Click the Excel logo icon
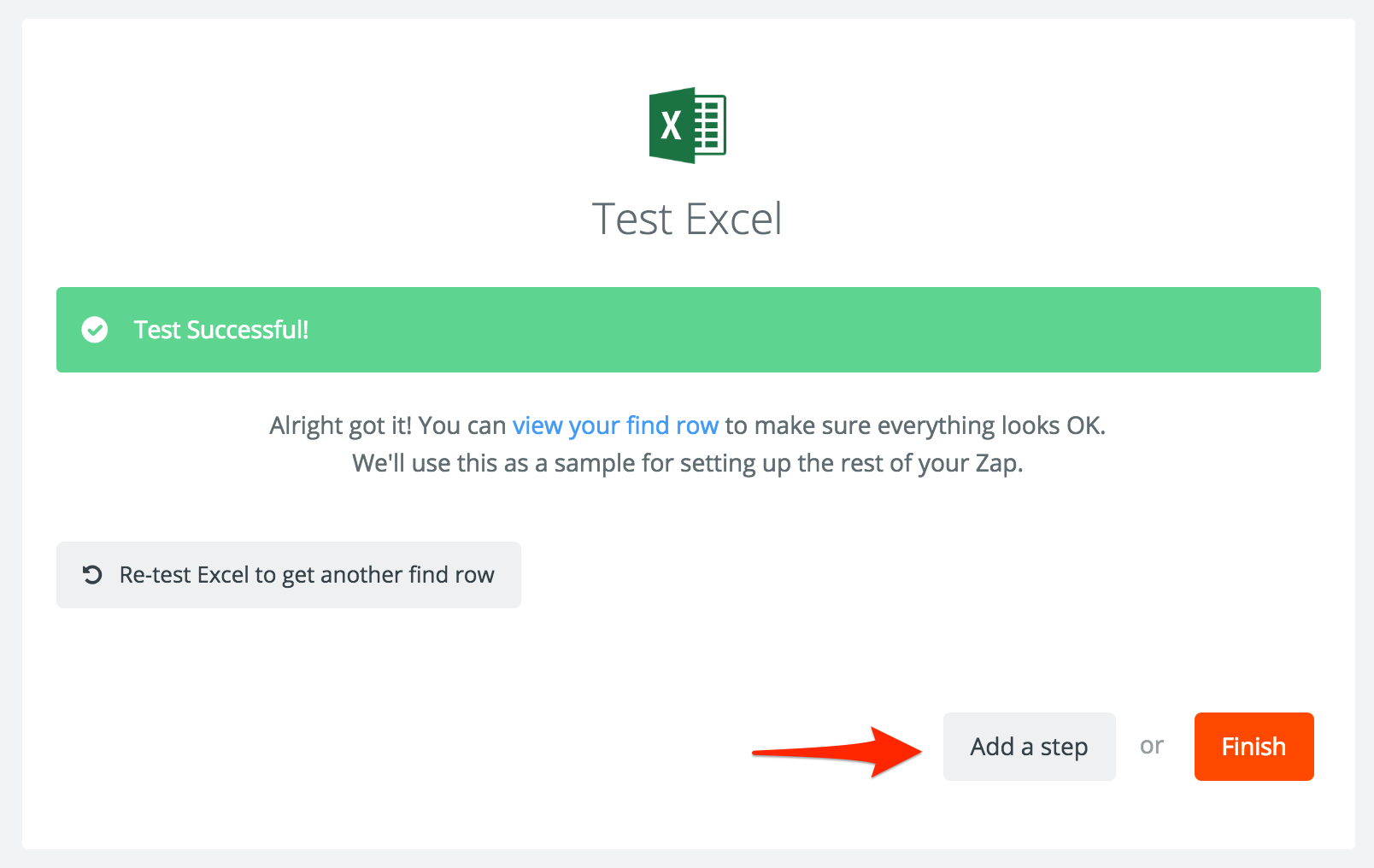This screenshot has height=868, width=1374. tap(688, 125)
